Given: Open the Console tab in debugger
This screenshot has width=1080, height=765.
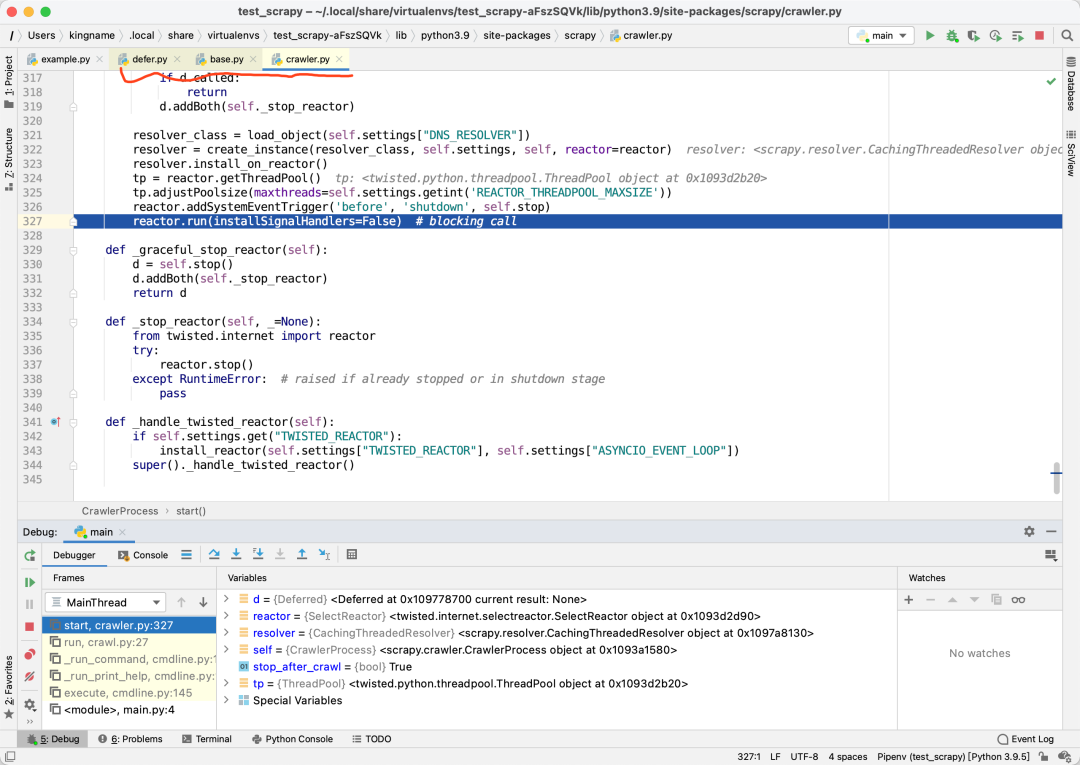Looking at the screenshot, I should coord(143,555).
